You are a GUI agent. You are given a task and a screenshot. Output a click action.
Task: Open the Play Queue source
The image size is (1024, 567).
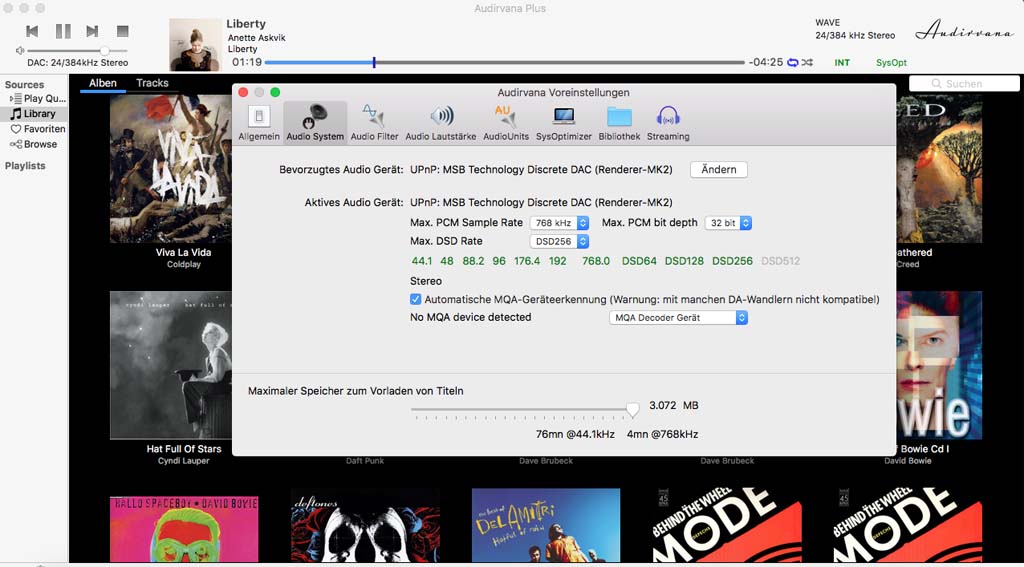(x=39, y=99)
